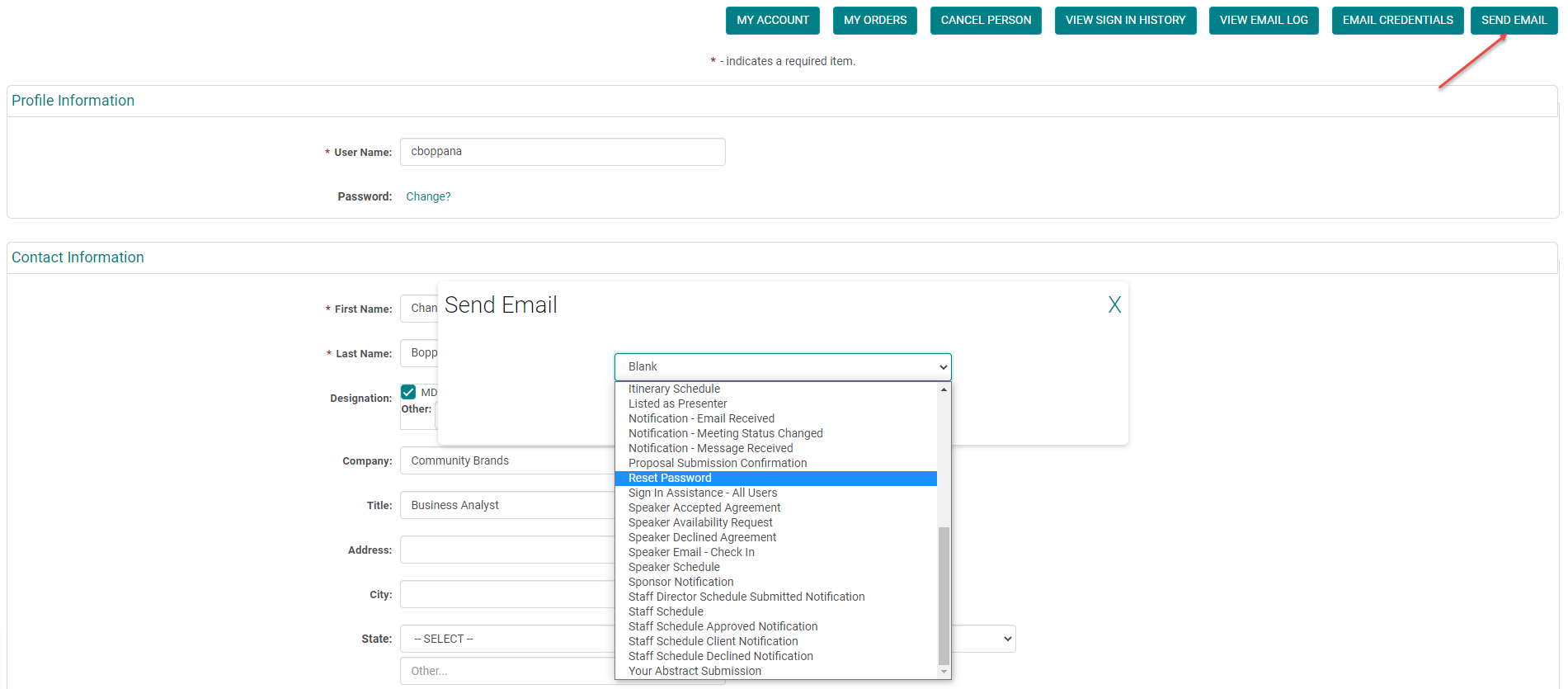Focus the User Name input field

(x=562, y=152)
